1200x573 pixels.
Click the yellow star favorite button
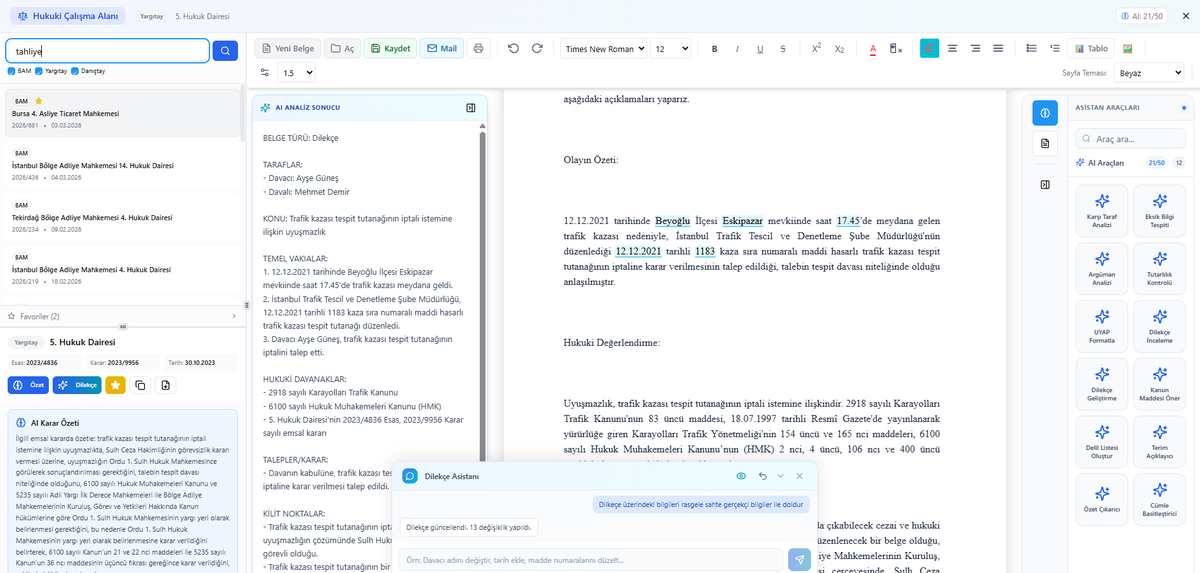tap(116, 385)
